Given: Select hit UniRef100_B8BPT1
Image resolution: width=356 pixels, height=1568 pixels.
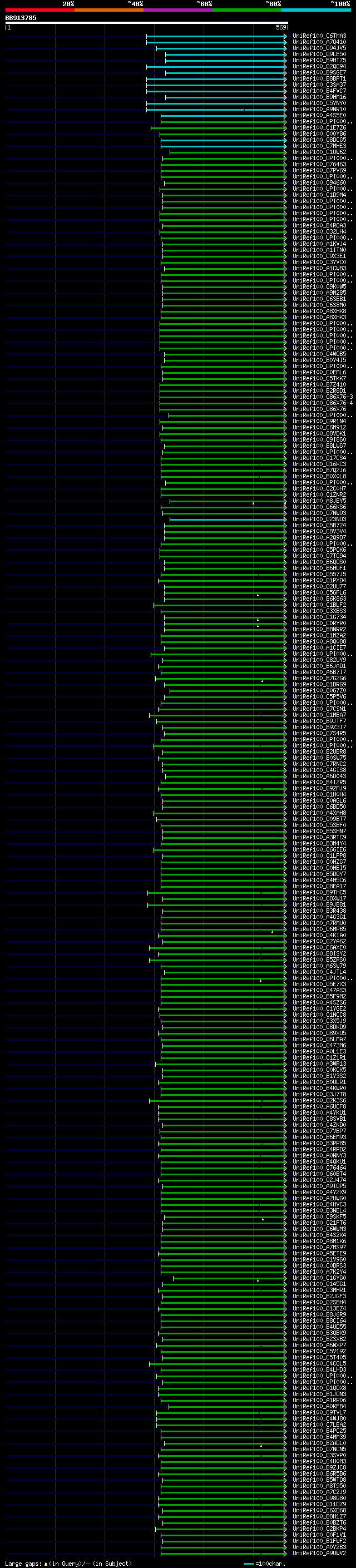Looking at the screenshot, I should [319, 78].
